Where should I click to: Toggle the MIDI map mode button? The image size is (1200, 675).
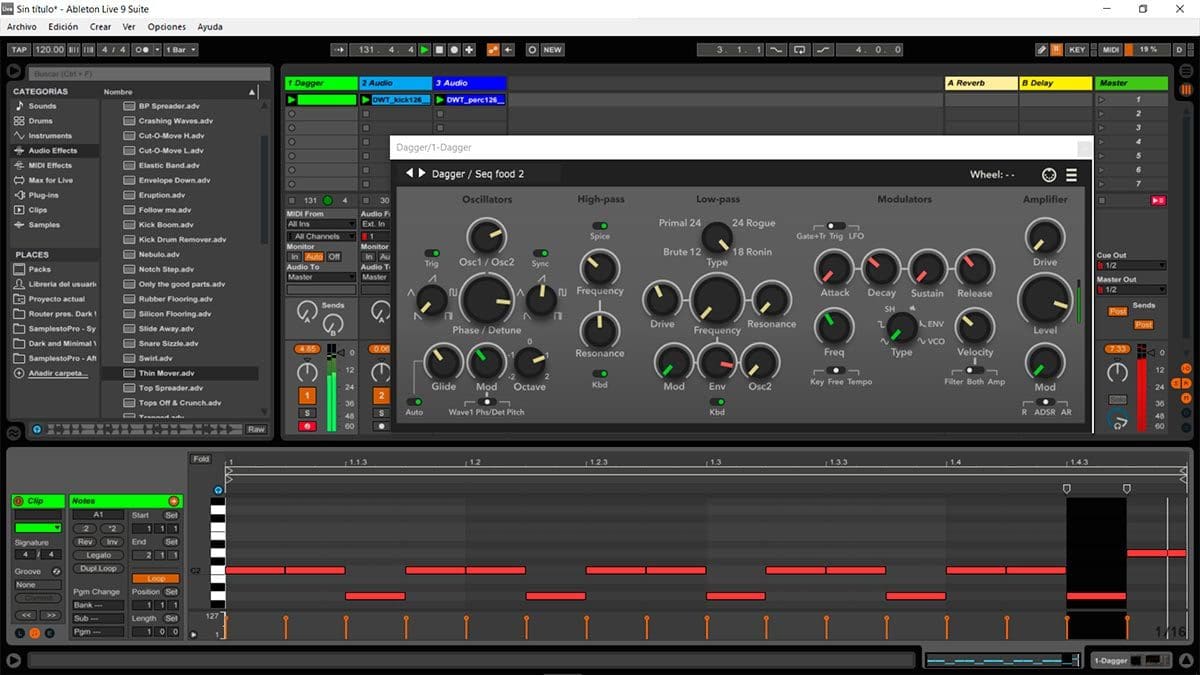click(1111, 49)
